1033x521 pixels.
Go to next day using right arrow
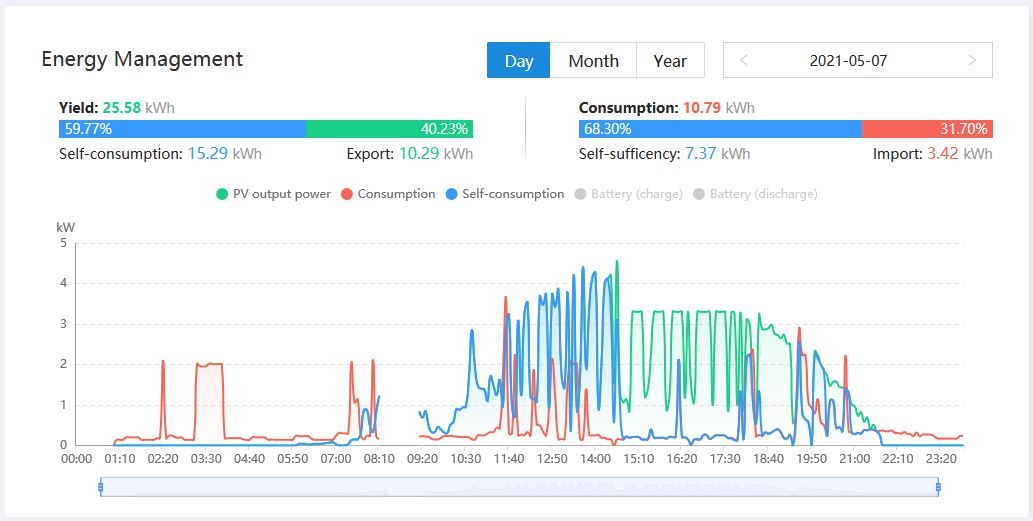coord(972,61)
